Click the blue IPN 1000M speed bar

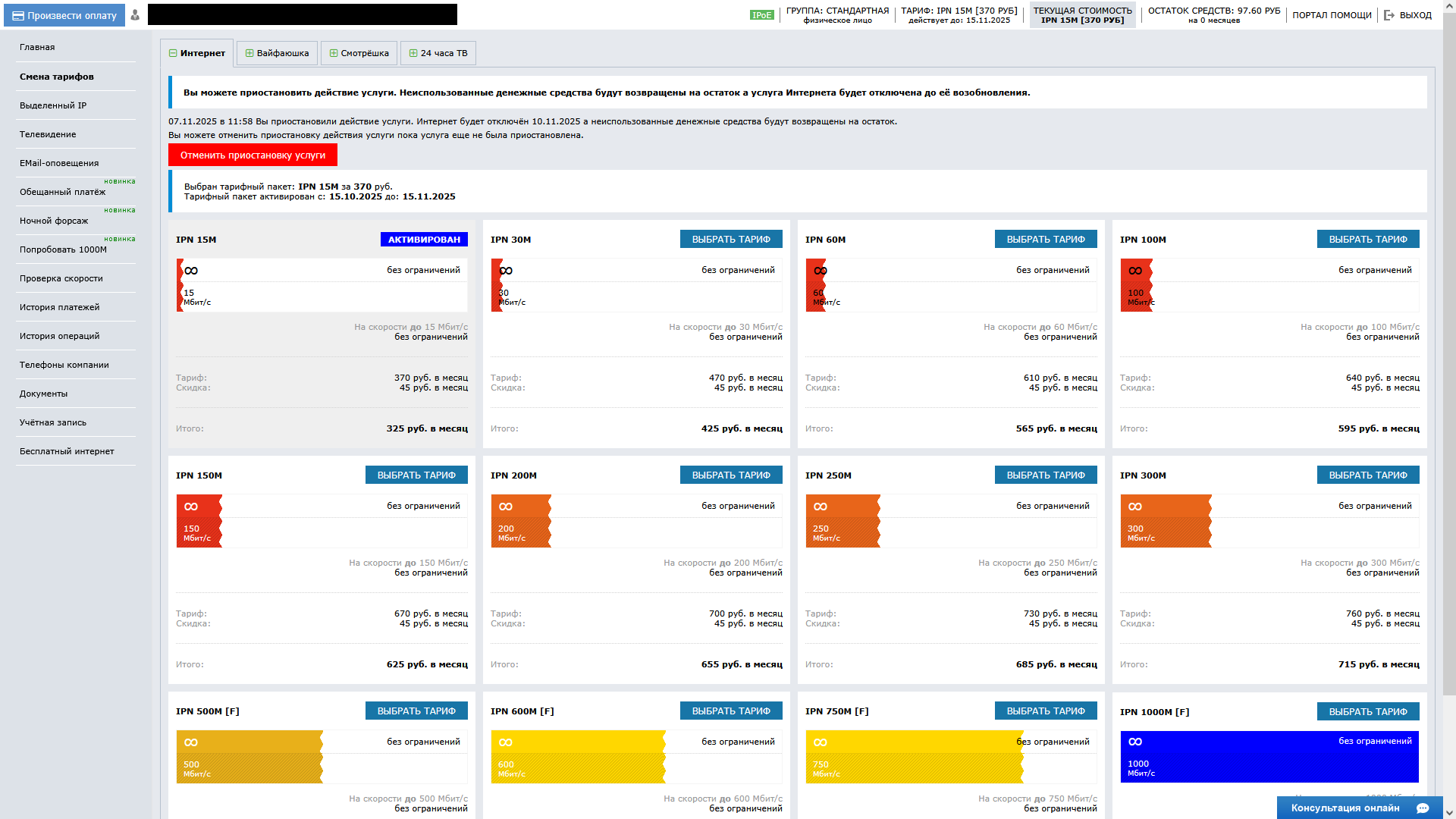pyautogui.click(x=1269, y=757)
